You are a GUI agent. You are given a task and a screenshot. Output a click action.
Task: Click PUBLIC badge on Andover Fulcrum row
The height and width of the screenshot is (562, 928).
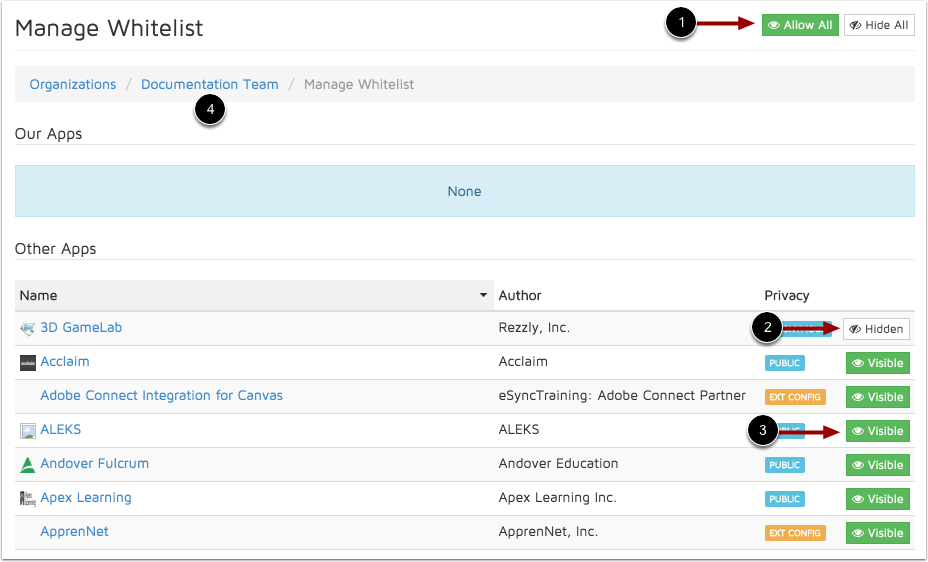784,465
